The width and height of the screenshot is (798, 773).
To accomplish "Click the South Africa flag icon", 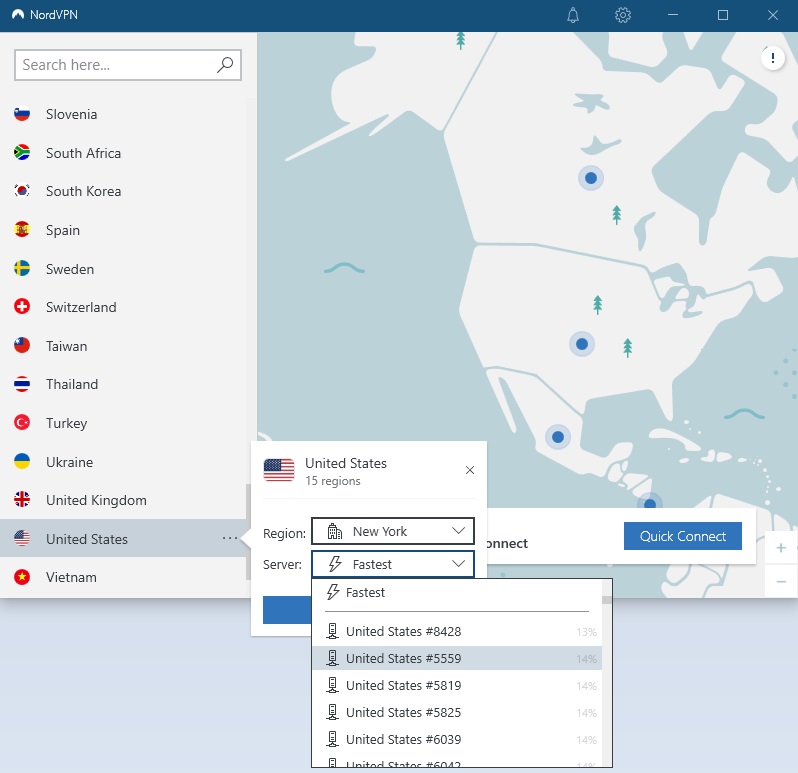I will coord(22,153).
